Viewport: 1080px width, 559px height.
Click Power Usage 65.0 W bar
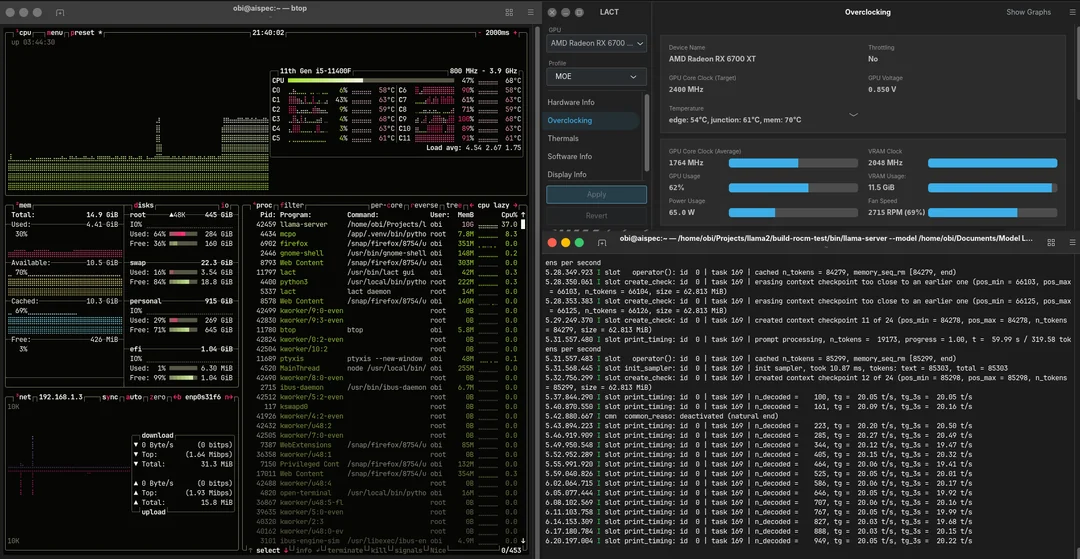793,213
